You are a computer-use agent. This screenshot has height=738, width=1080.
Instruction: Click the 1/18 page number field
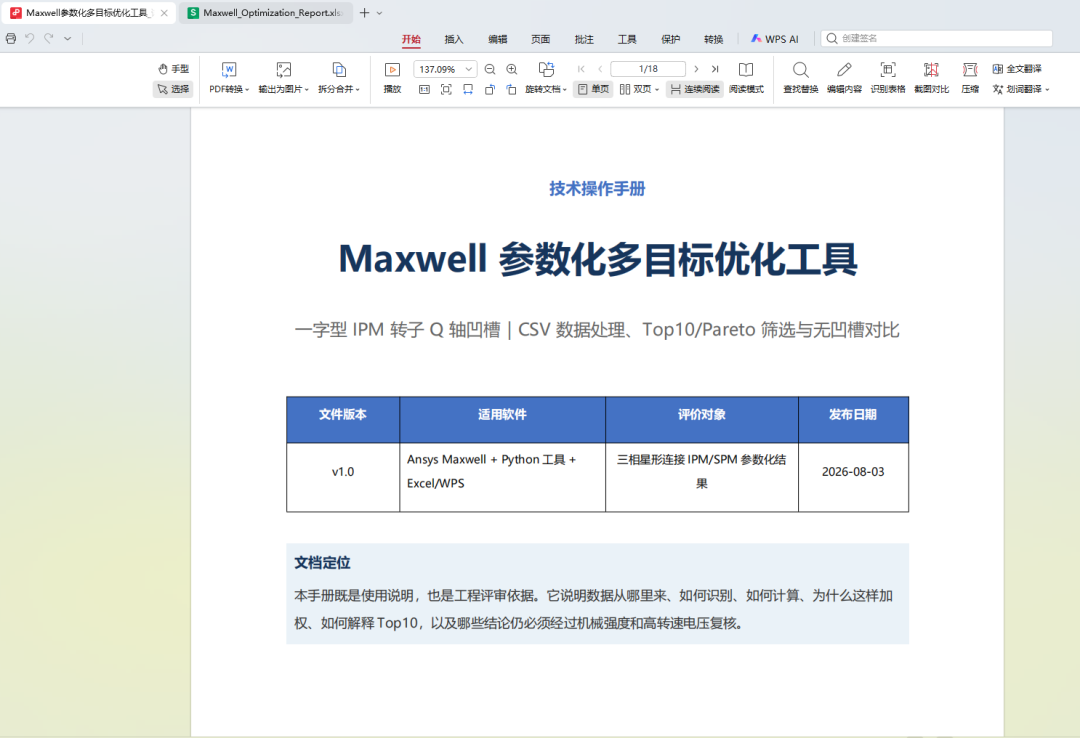648,69
